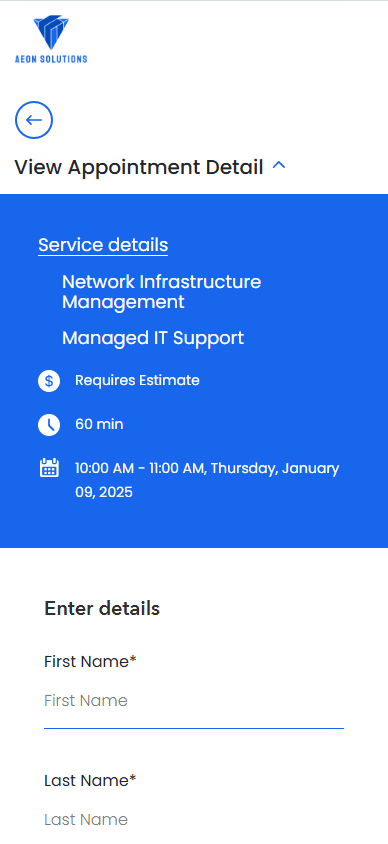Image resolution: width=388 pixels, height=844 pixels.
Task: Go back using the circled arrow
Action: (x=34, y=120)
